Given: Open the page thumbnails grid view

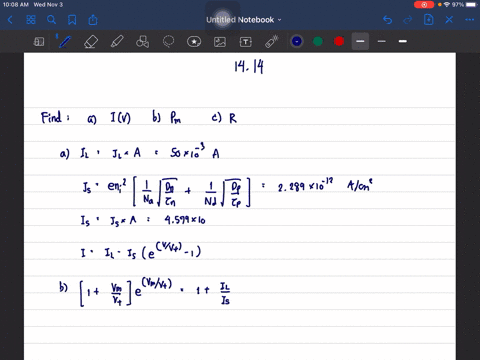Looking at the screenshot, I should [x=31, y=20].
